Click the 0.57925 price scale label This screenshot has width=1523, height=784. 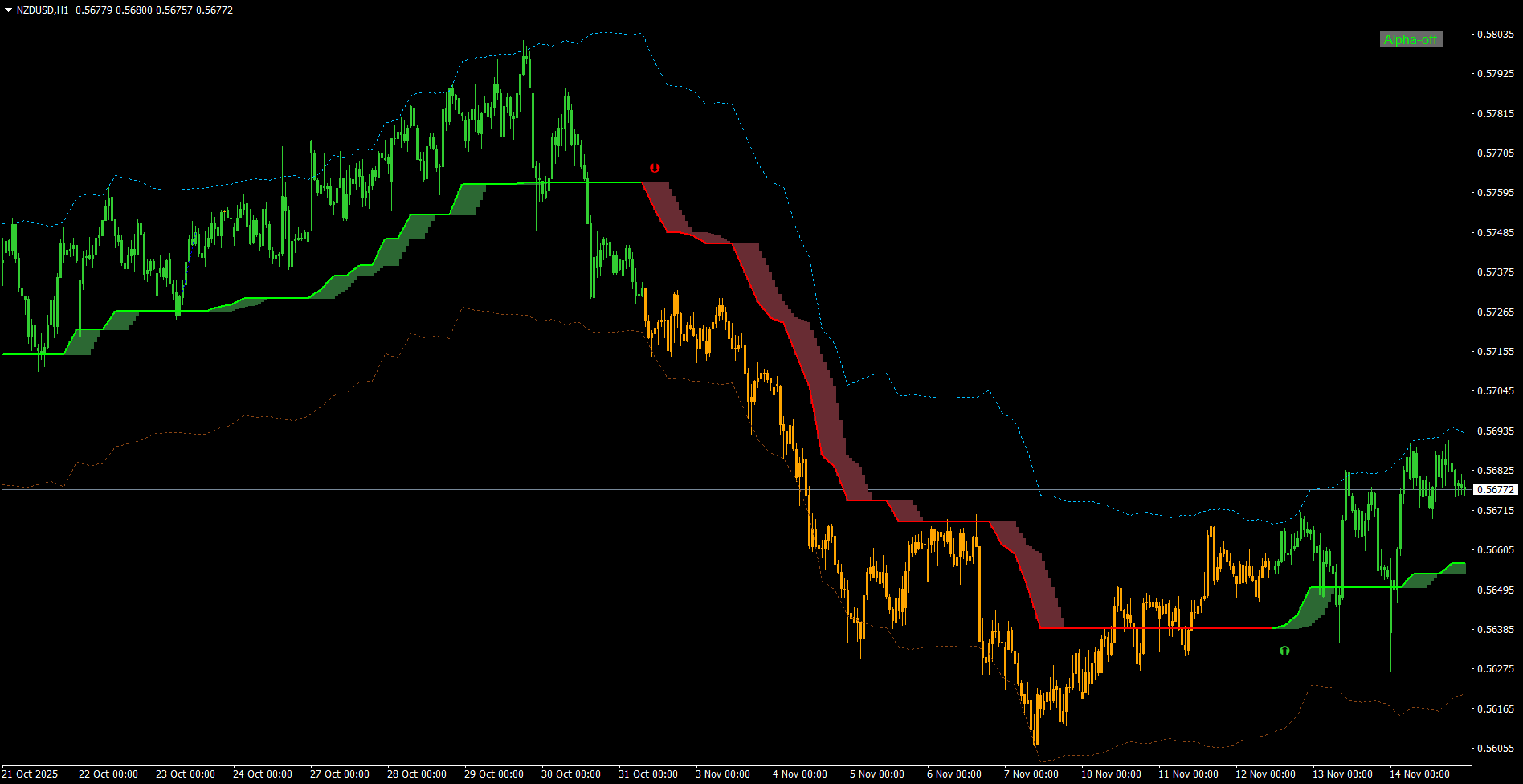(1496, 74)
